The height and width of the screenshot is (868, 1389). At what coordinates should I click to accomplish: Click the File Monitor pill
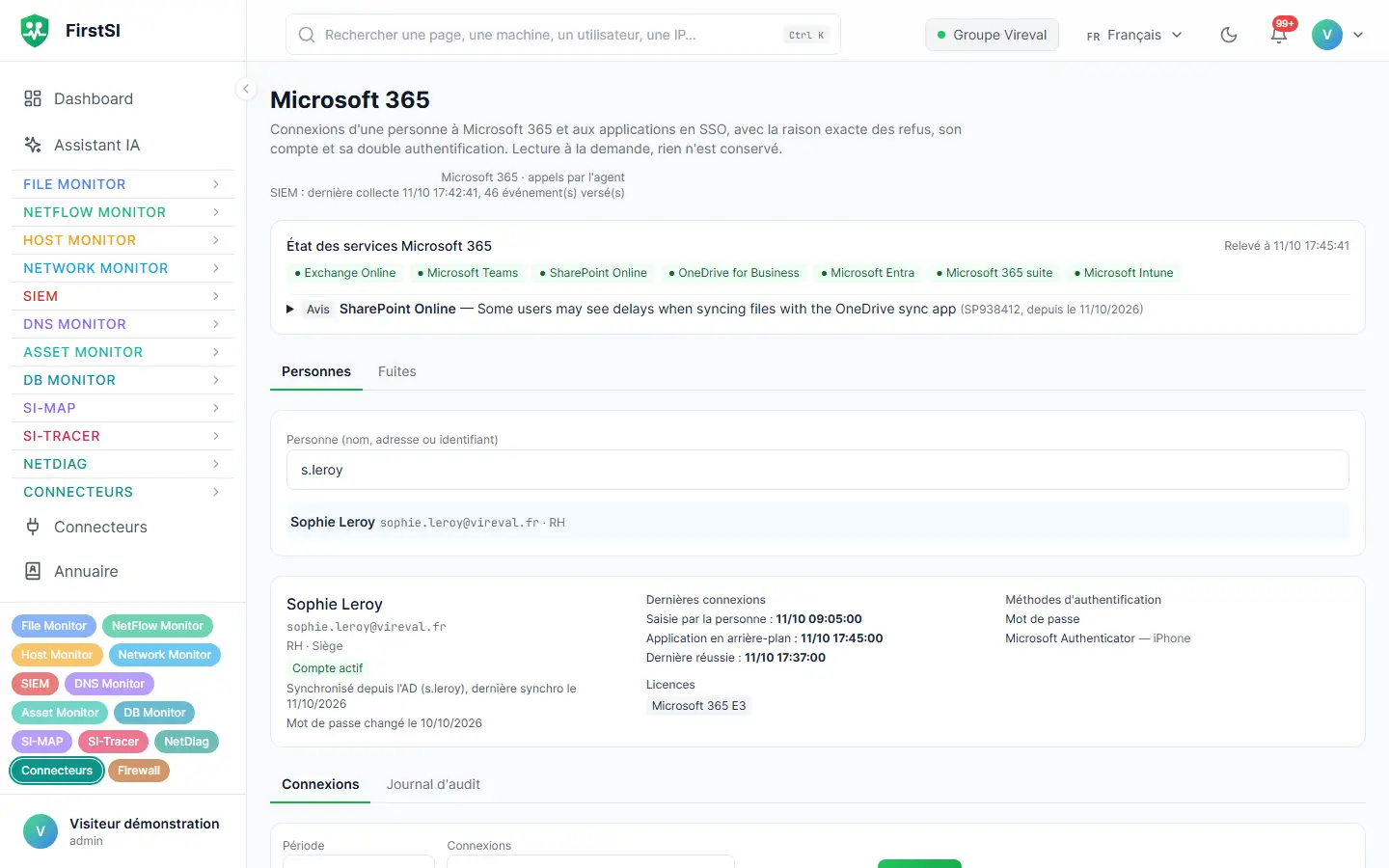point(54,626)
